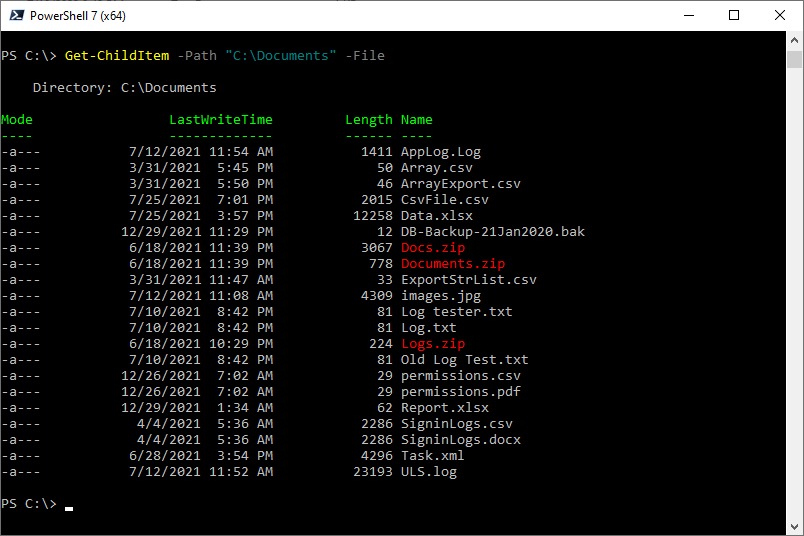Click the LastWriteTime column header
This screenshot has height=536, width=804.
[x=221, y=120]
